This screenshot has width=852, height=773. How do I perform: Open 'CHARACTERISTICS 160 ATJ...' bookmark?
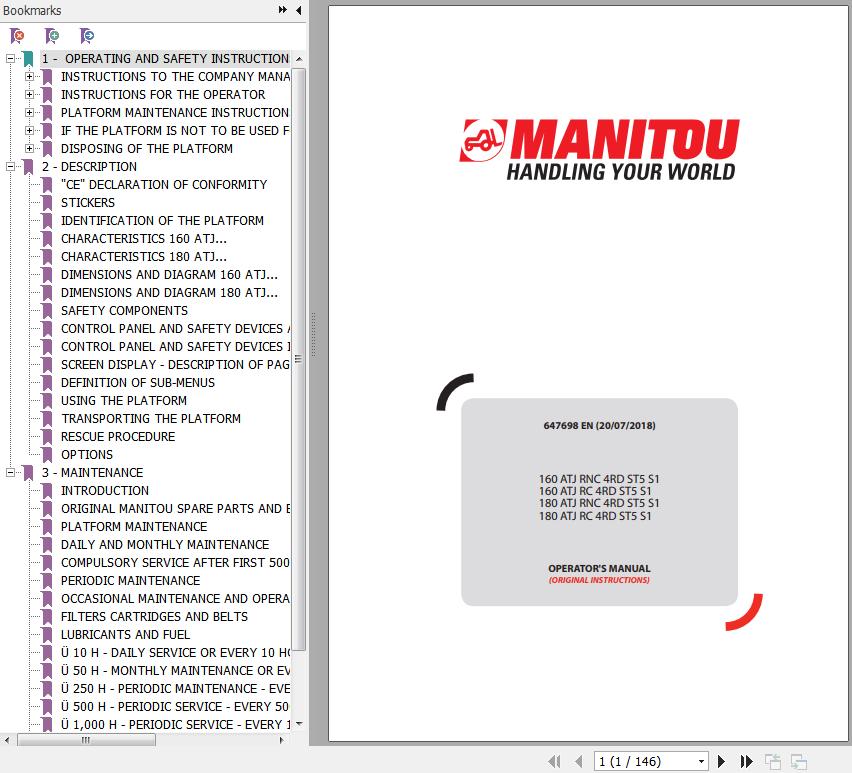pos(143,238)
